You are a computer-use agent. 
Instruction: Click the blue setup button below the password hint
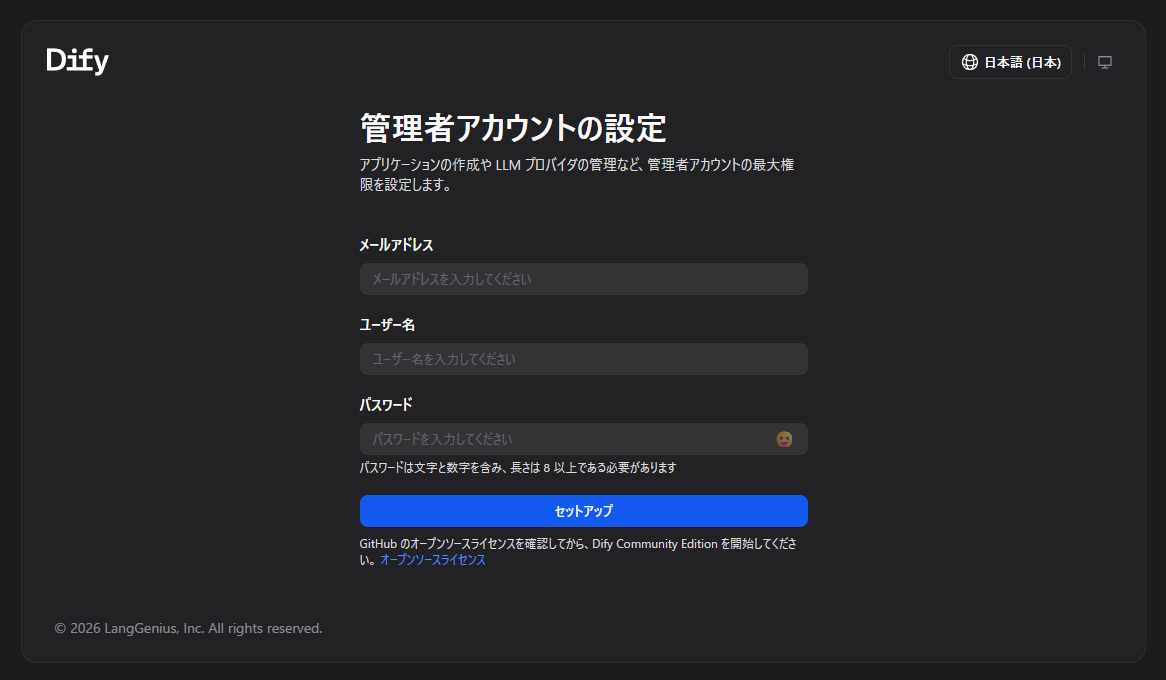(583, 511)
